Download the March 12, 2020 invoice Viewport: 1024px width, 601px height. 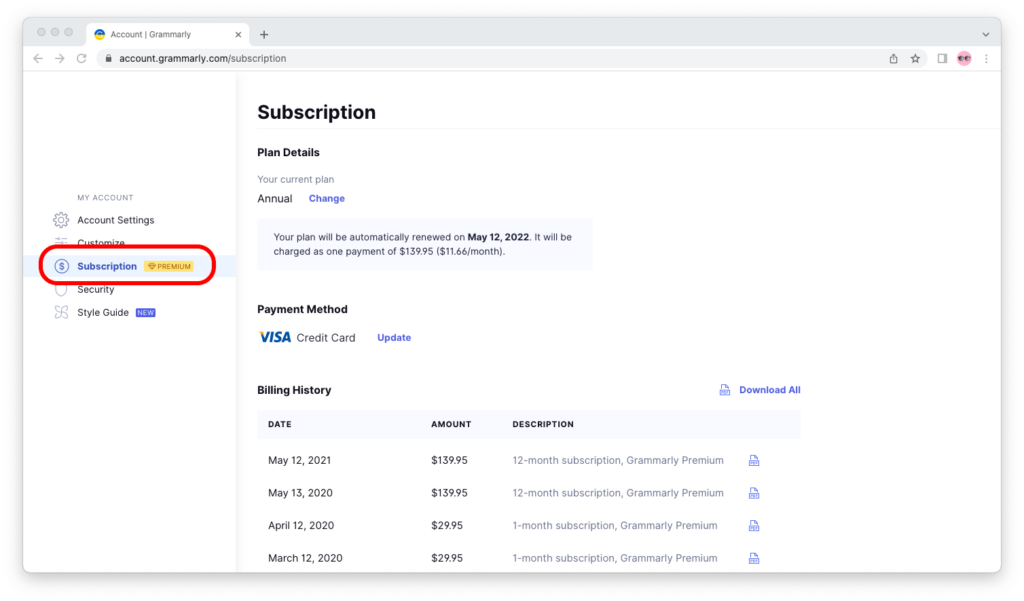click(x=754, y=559)
